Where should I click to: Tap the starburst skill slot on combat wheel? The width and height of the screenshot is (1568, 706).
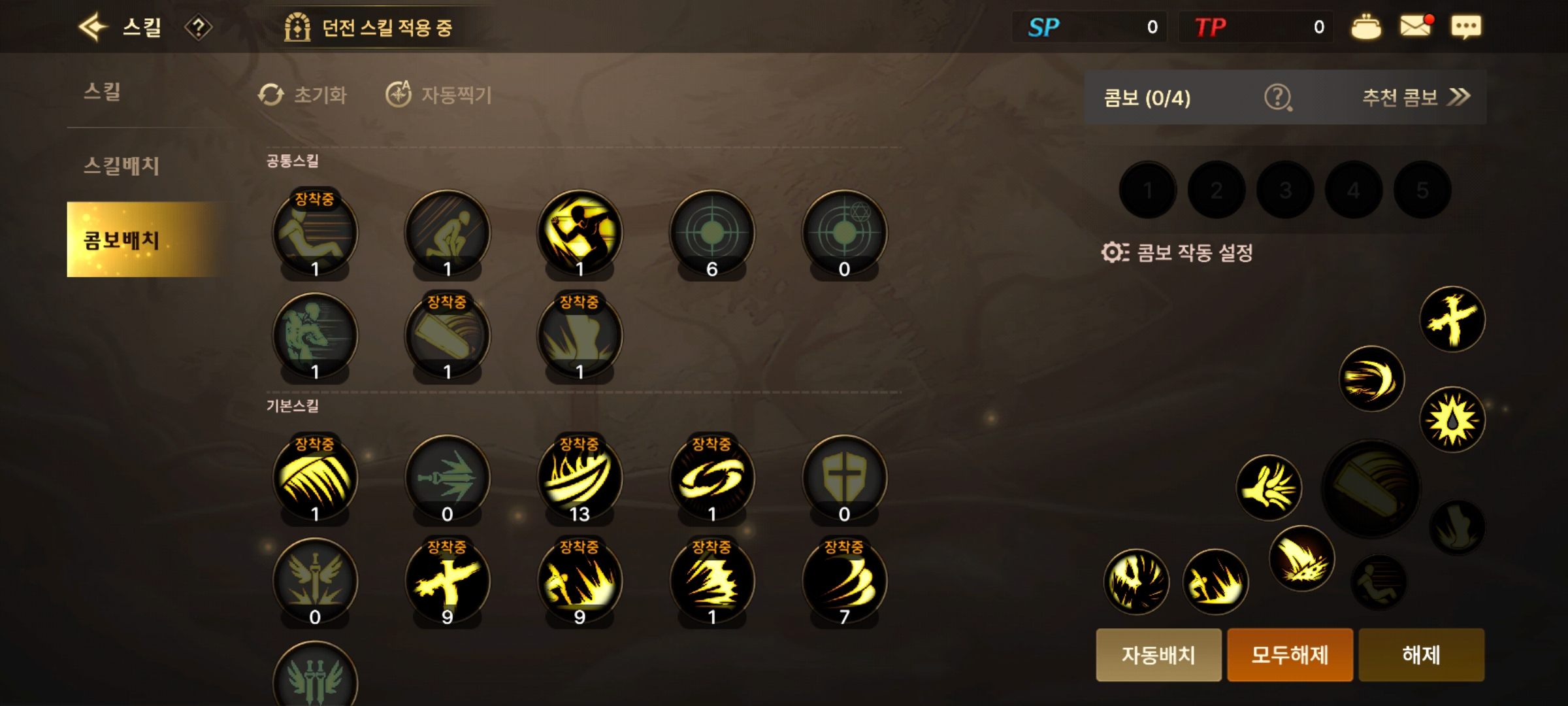point(1452,420)
